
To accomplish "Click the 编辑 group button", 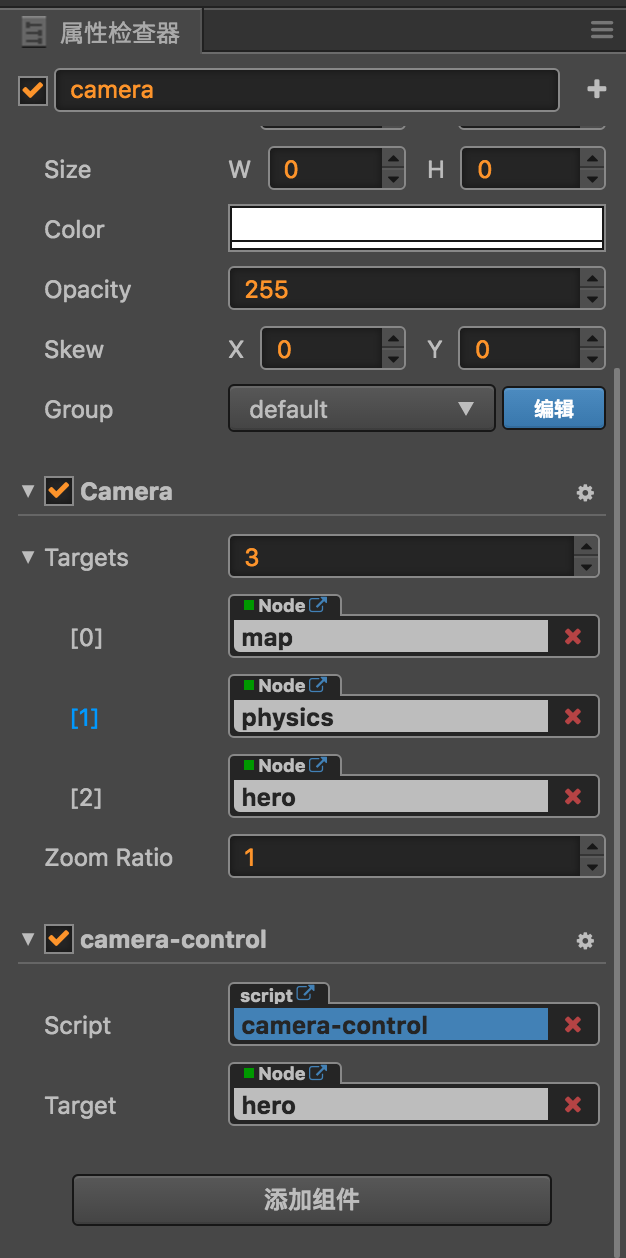I will point(553,409).
